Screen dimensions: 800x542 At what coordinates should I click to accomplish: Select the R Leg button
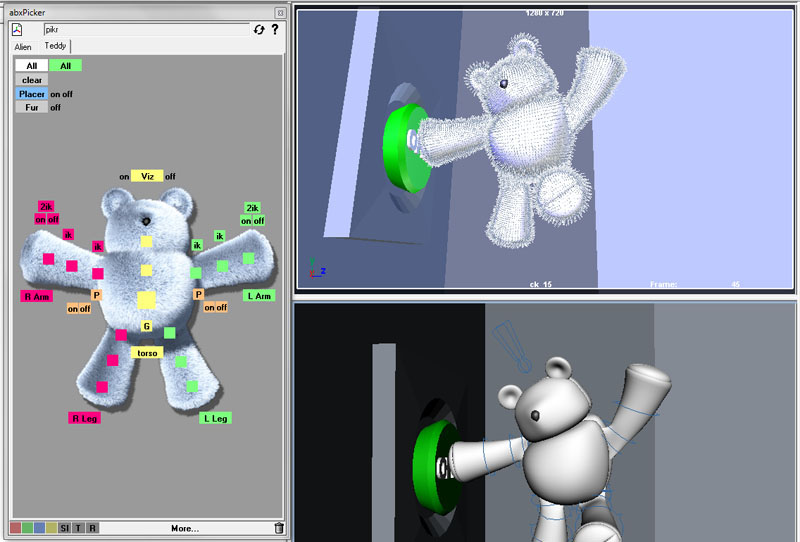point(82,418)
